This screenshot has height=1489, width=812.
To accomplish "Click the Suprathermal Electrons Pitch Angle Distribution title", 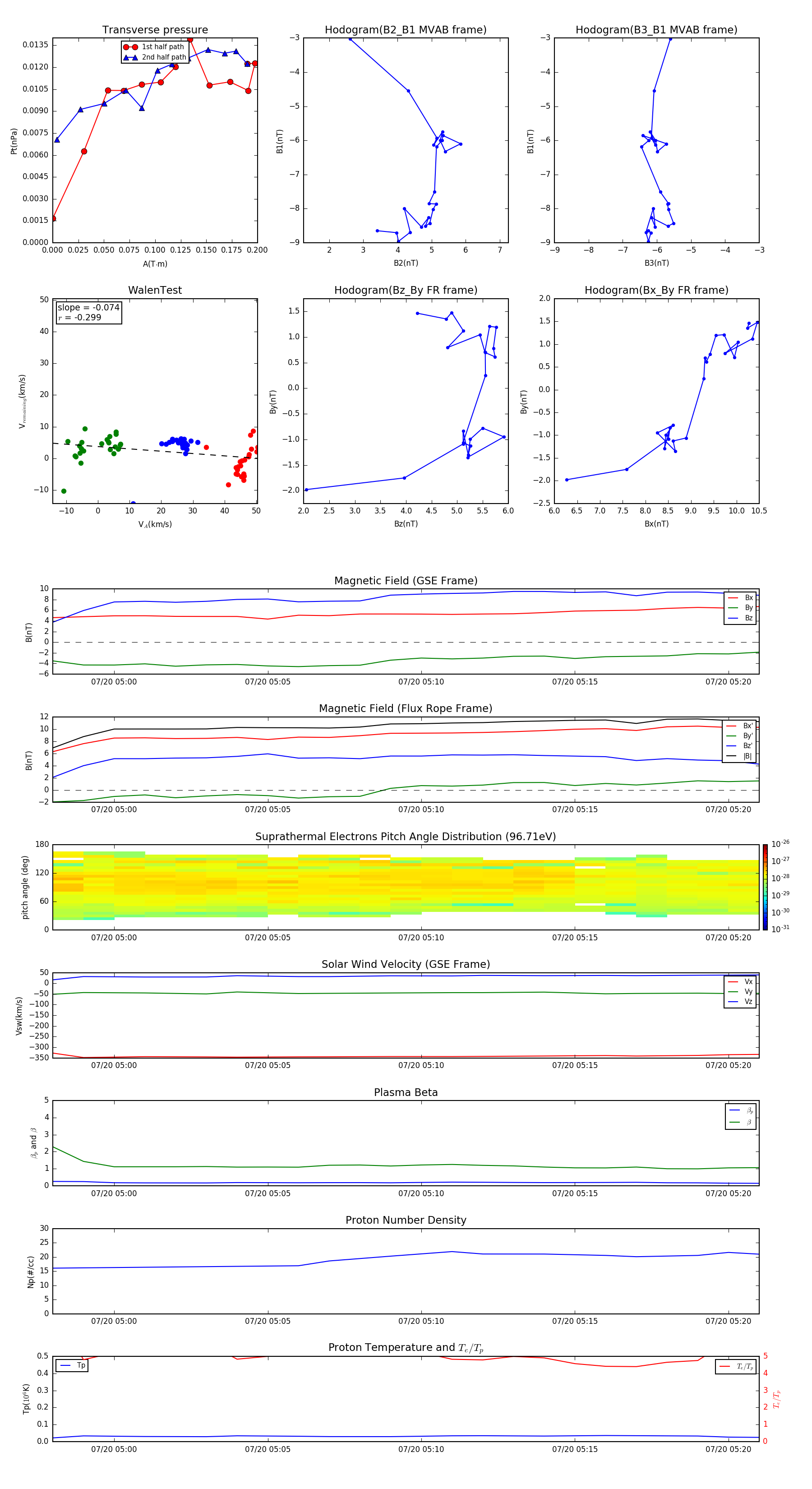I will click(x=406, y=837).
